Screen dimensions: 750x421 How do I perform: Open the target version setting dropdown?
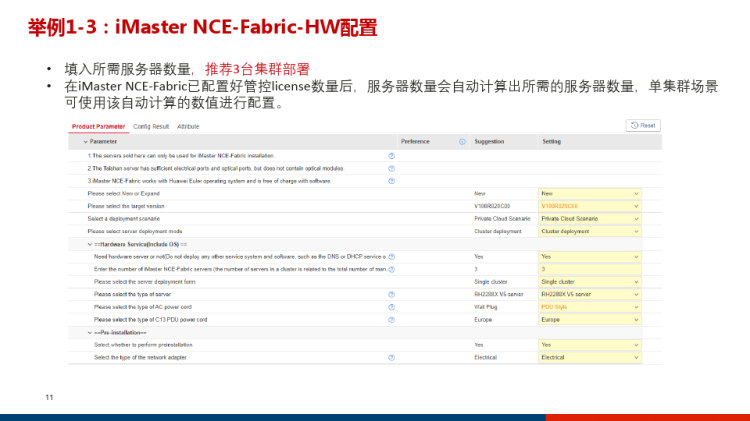coord(589,206)
